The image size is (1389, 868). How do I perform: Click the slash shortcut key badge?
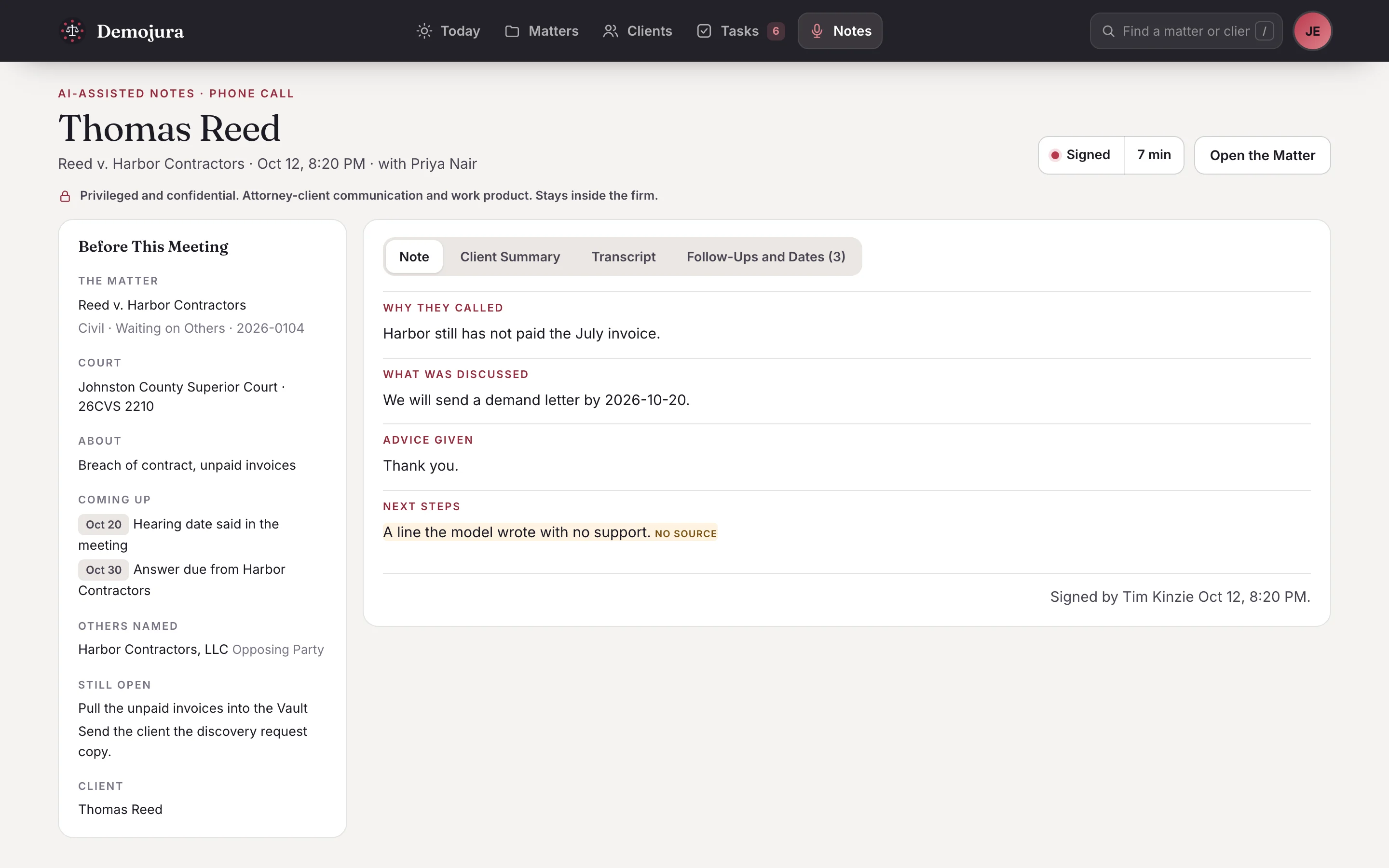point(1264,31)
